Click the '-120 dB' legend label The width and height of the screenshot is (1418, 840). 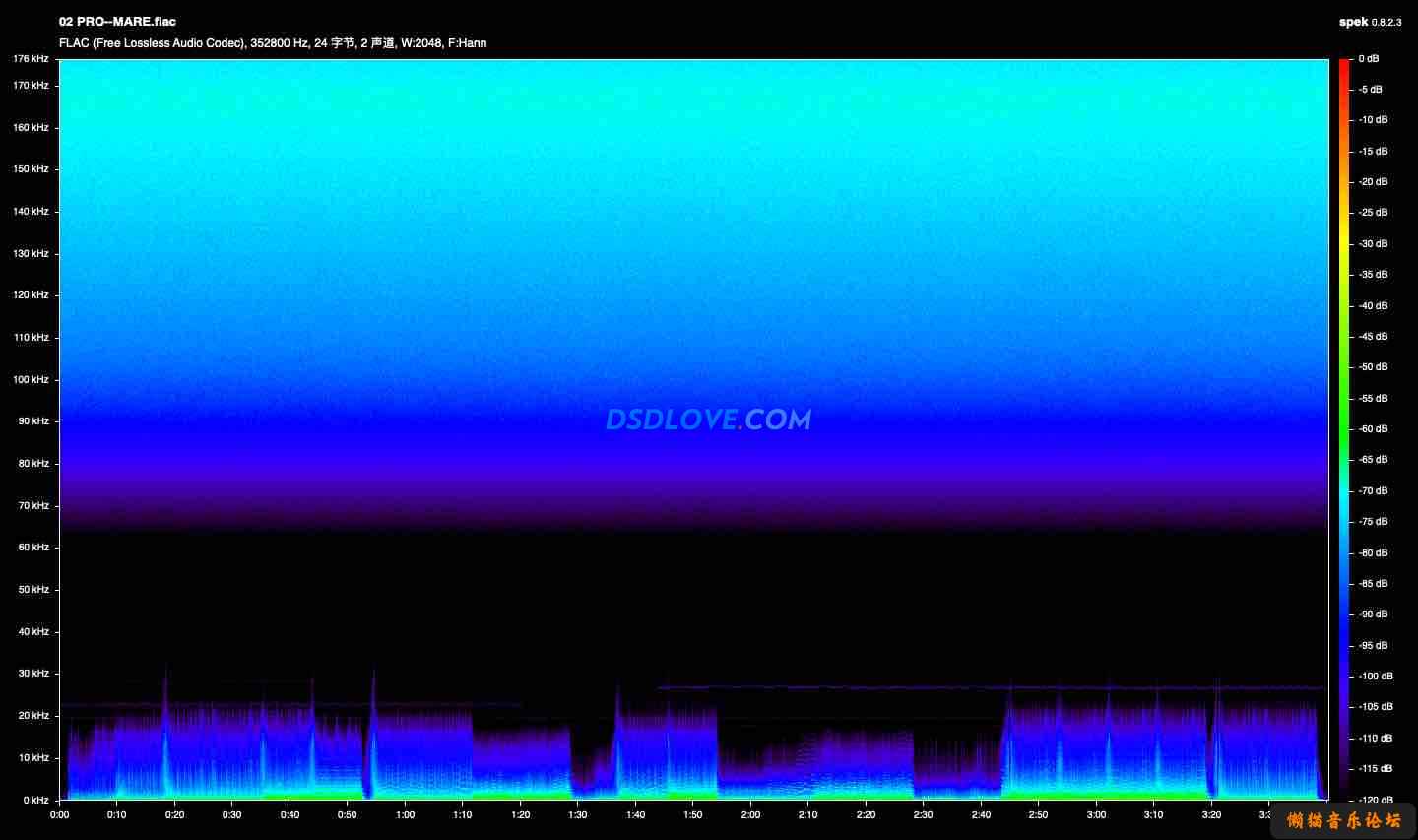(1376, 801)
